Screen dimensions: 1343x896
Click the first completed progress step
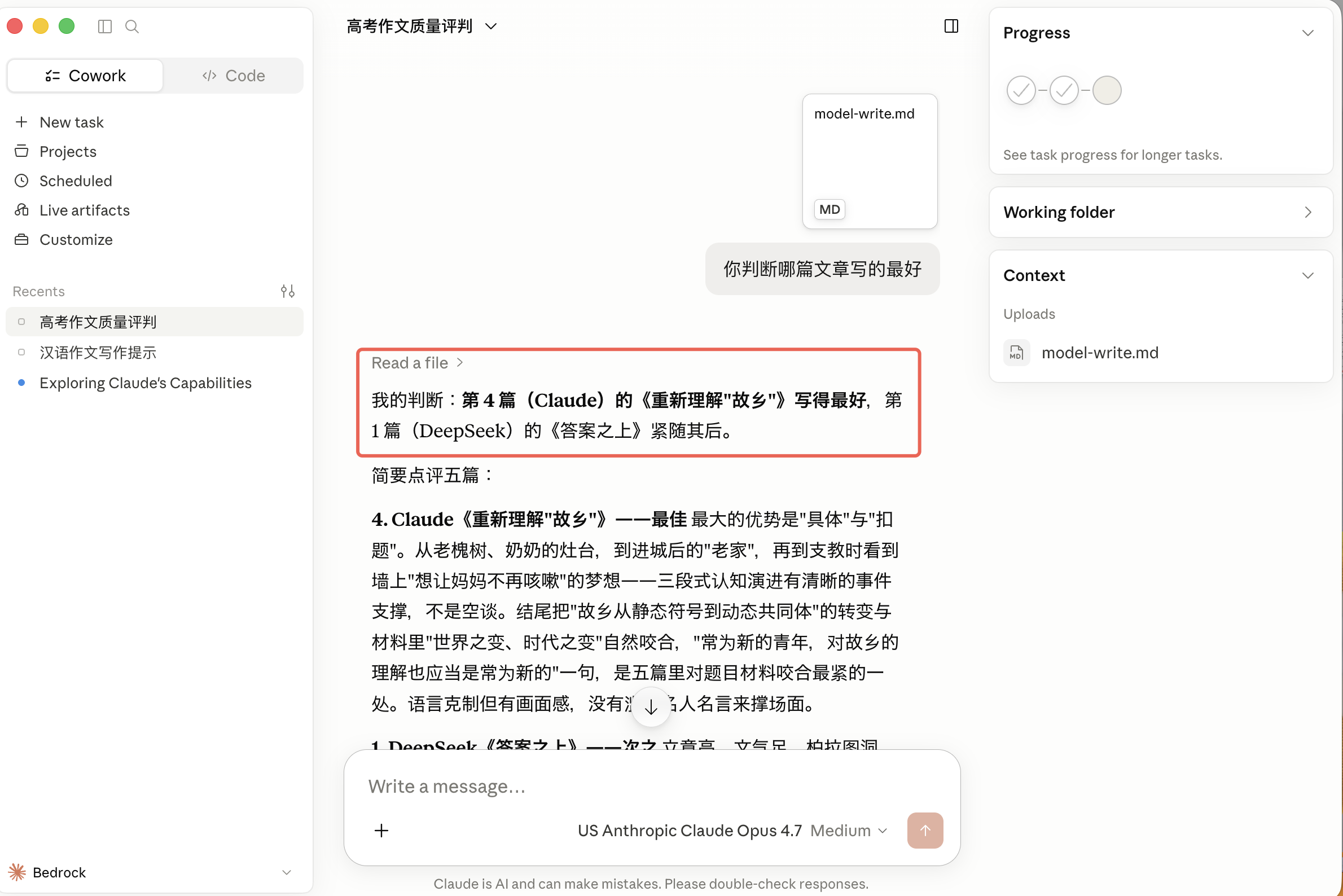(x=1021, y=90)
